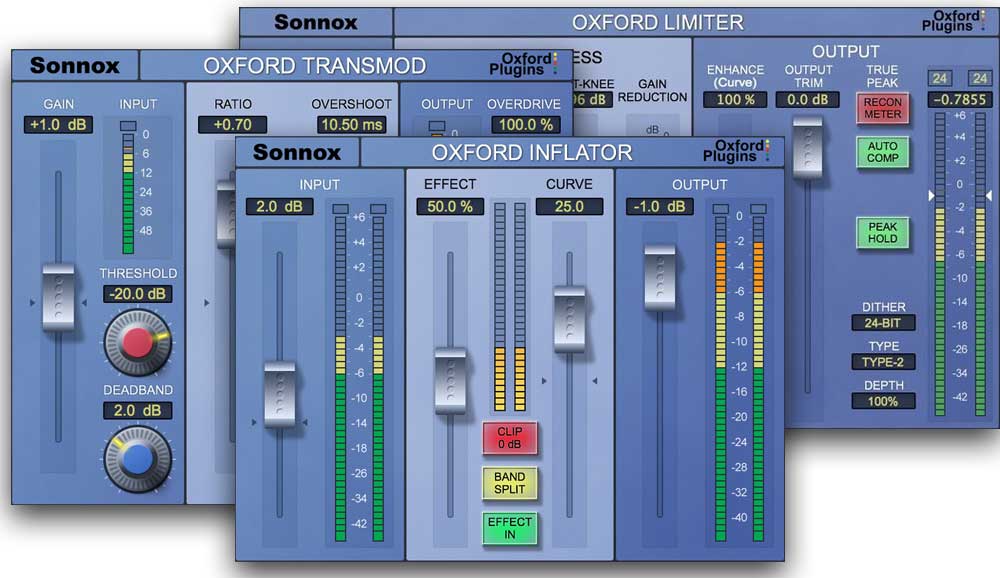Click the Inflator Output fader handle
1000x578 pixels.
click(x=660, y=278)
